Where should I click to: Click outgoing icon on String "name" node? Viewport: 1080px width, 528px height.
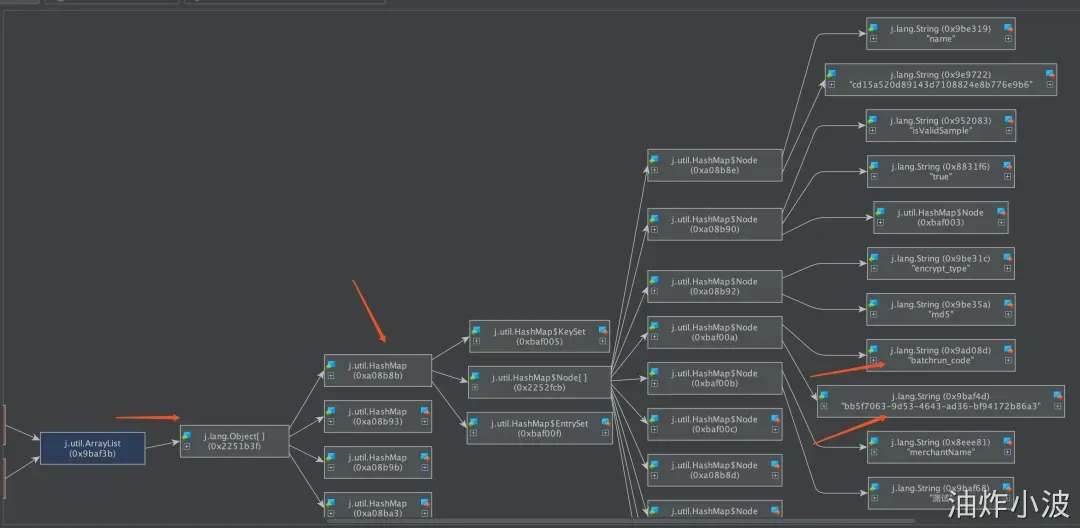click(1008, 28)
